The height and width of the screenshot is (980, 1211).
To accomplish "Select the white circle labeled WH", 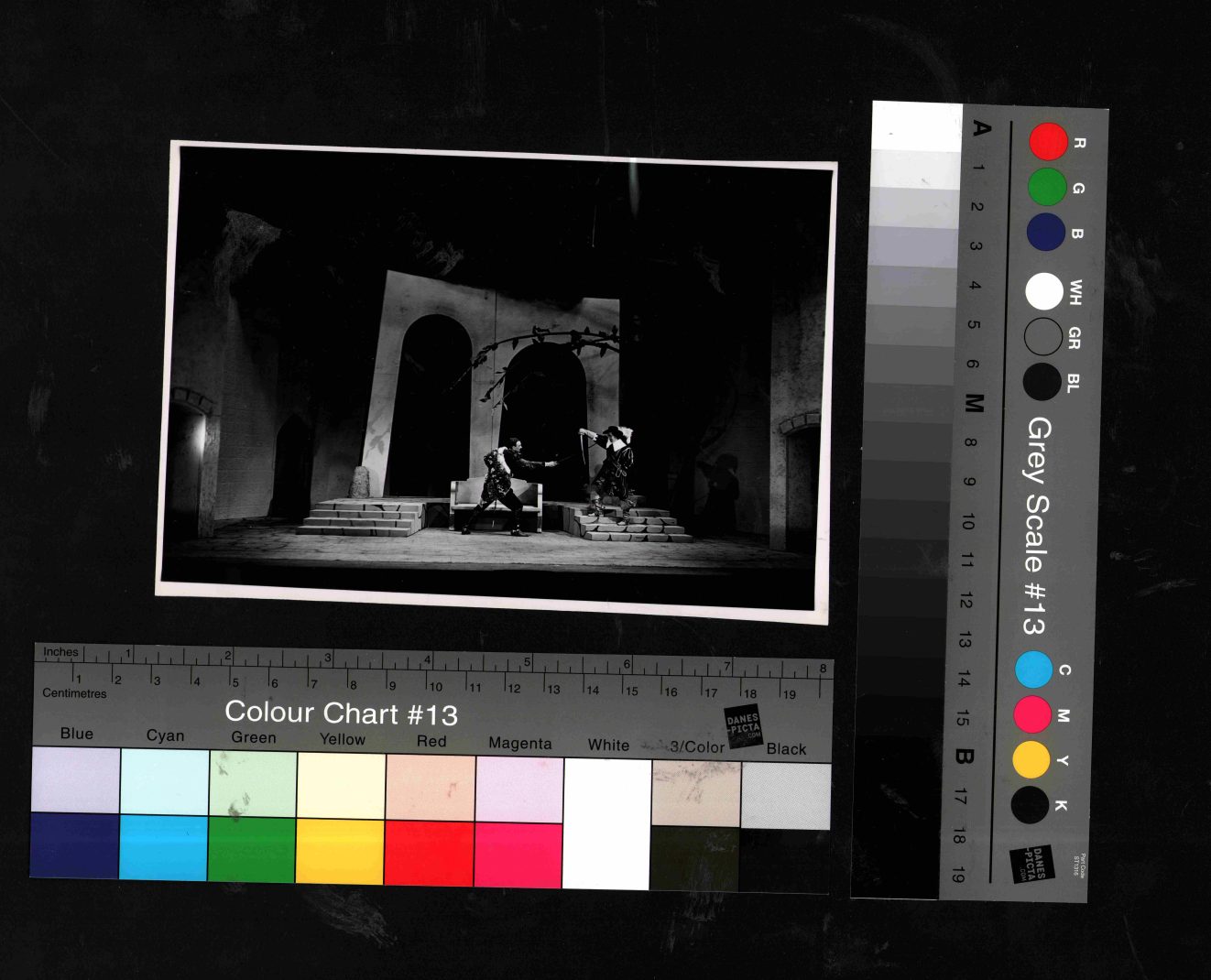I will (1043, 292).
